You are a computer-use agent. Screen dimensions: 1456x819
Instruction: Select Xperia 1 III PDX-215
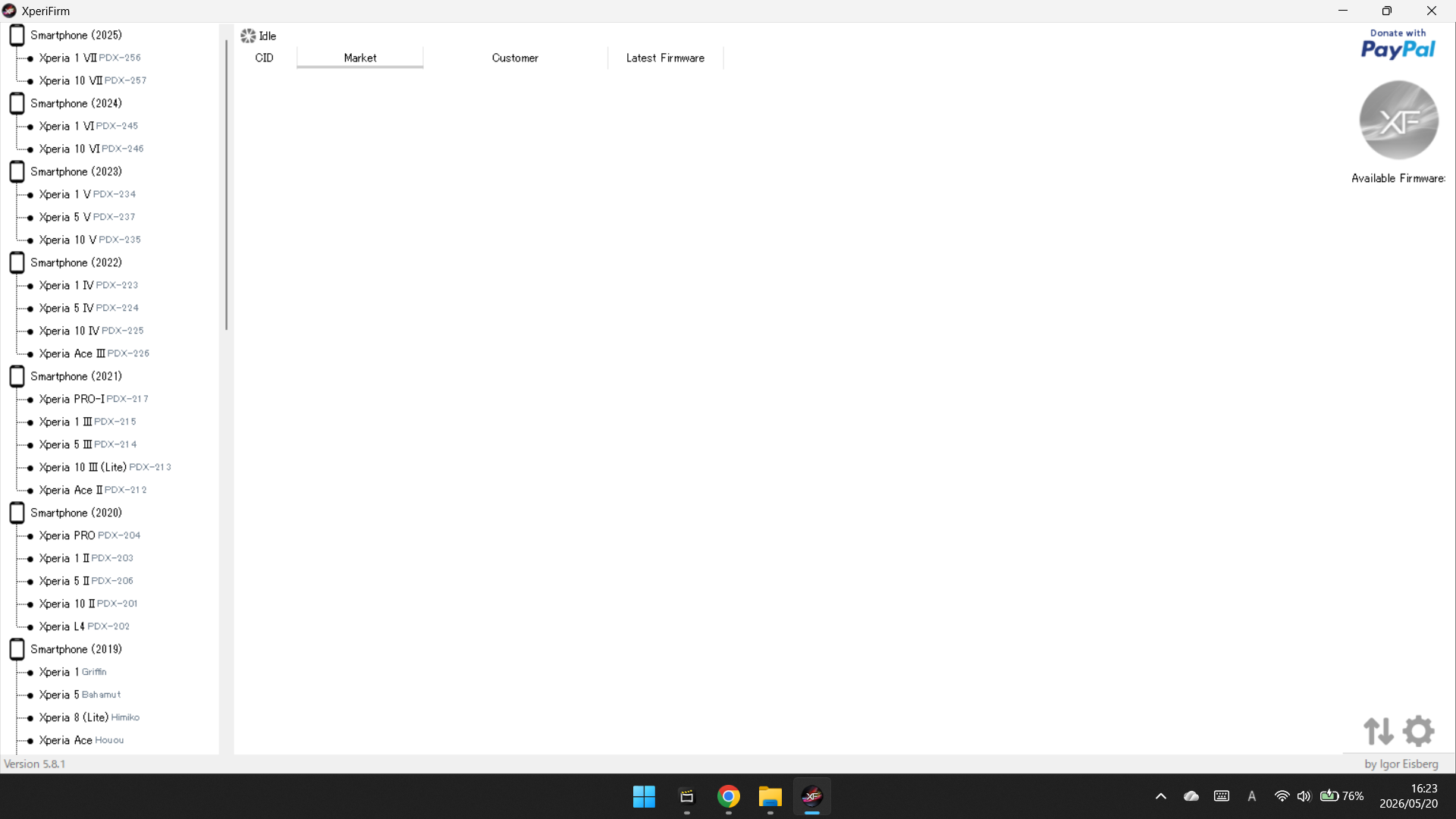click(x=88, y=422)
